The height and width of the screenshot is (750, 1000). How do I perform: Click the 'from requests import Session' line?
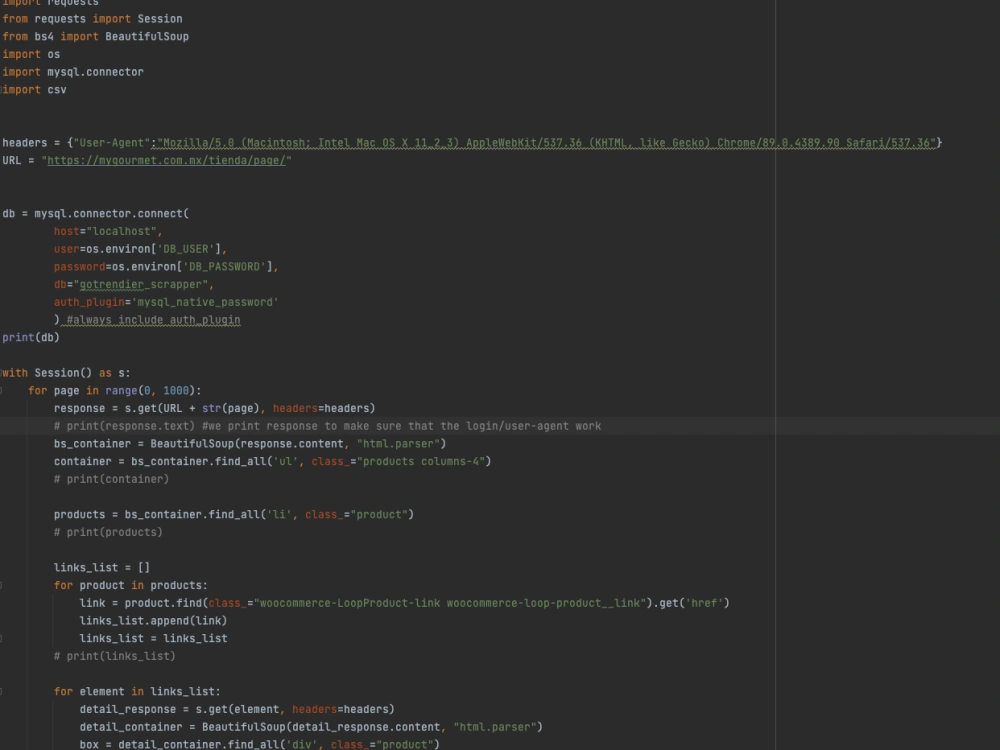click(92, 19)
